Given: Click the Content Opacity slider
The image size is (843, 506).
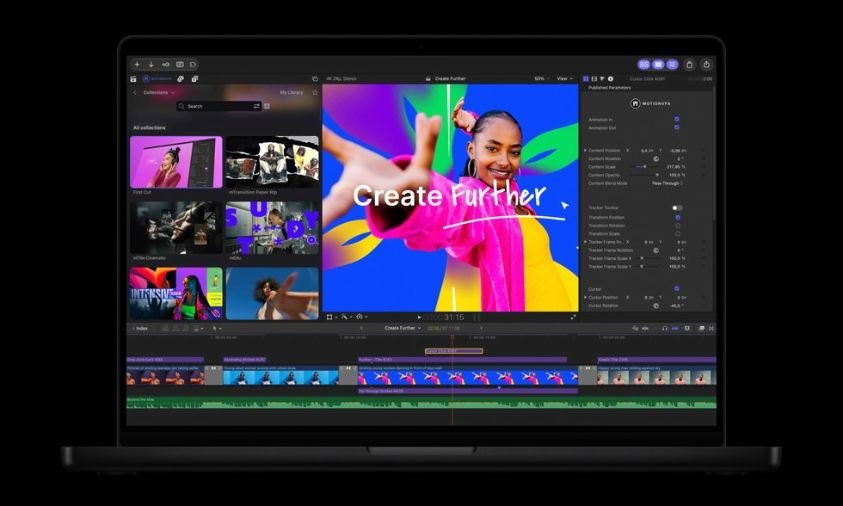Looking at the screenshot, I should pyautogui.click(x=647, y=175).
